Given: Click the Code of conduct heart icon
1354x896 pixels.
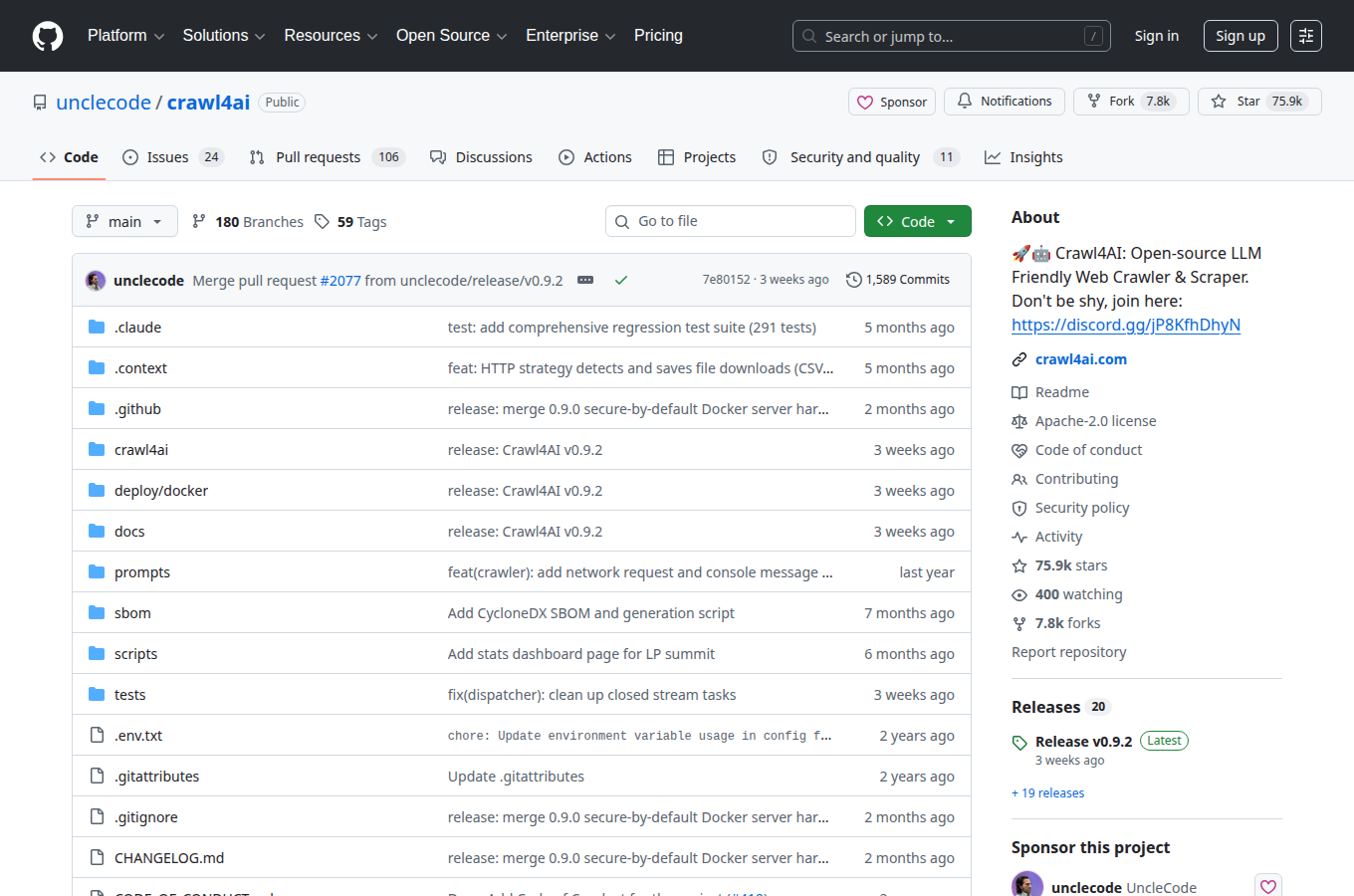Looking at the screenshot, I should pos(1019,450).
